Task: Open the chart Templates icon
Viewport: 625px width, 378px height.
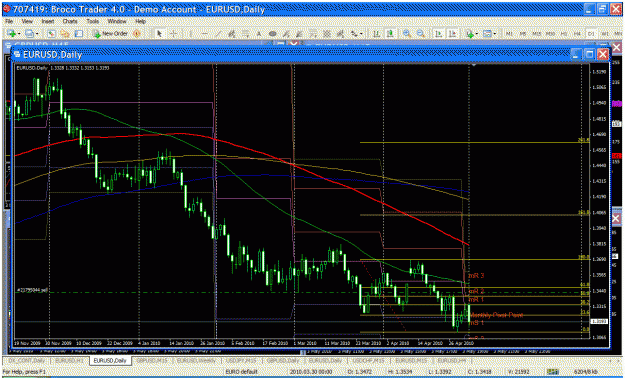Action: pyautogui.click(x=487, y=34)
